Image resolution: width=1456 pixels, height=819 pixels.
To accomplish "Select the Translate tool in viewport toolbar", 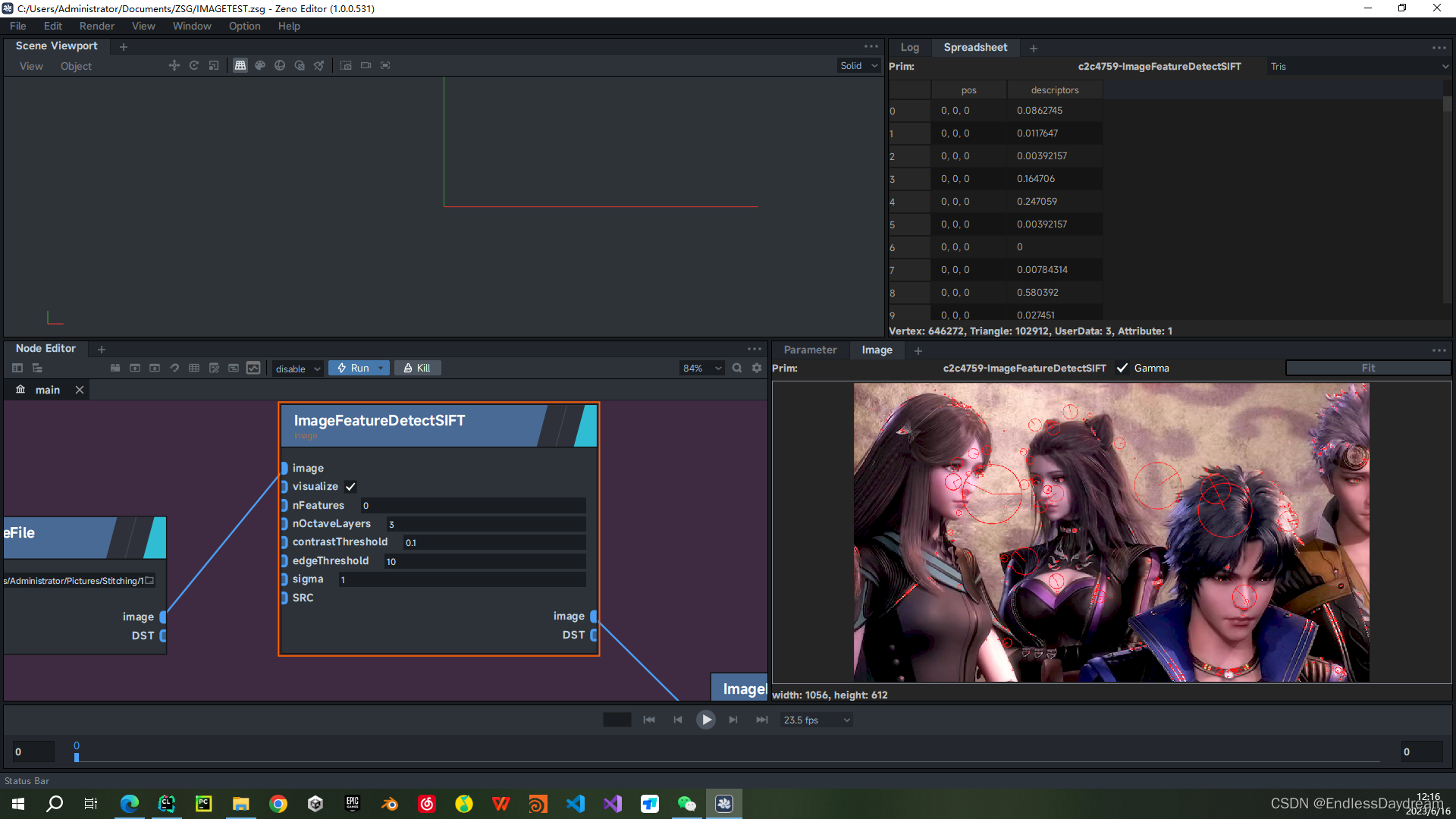I will [x=174, y=65].
